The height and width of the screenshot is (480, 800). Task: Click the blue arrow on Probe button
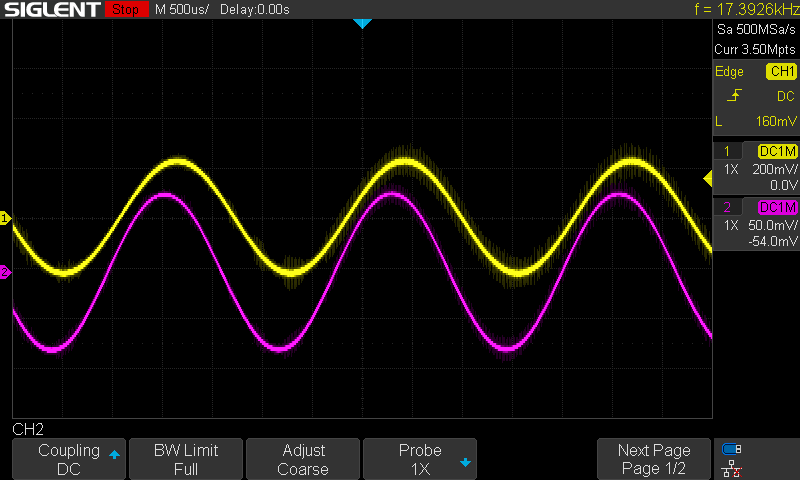(465, 463)
